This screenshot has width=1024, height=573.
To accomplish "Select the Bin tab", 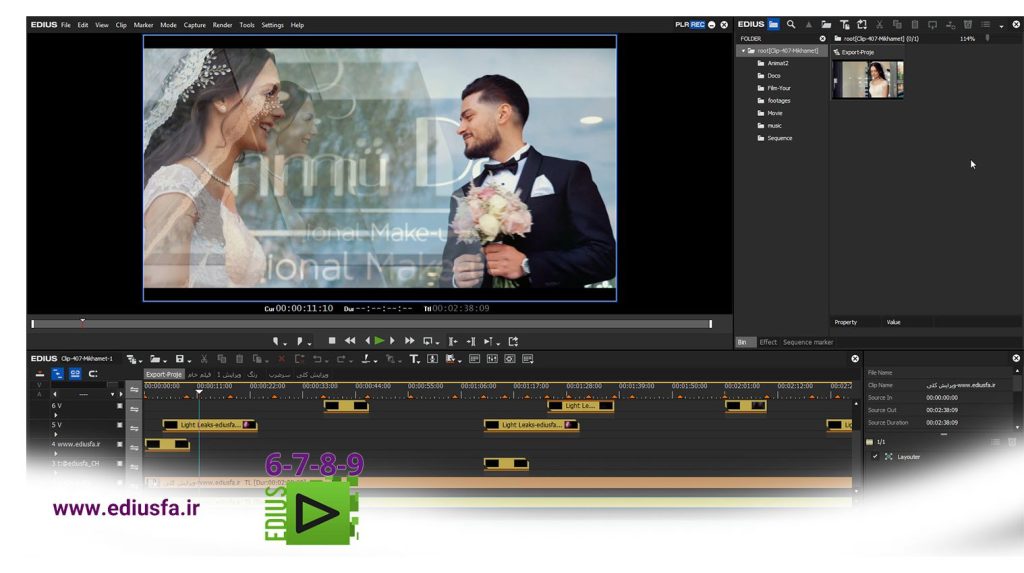I will pyautogui.click(x=743, y=342).
